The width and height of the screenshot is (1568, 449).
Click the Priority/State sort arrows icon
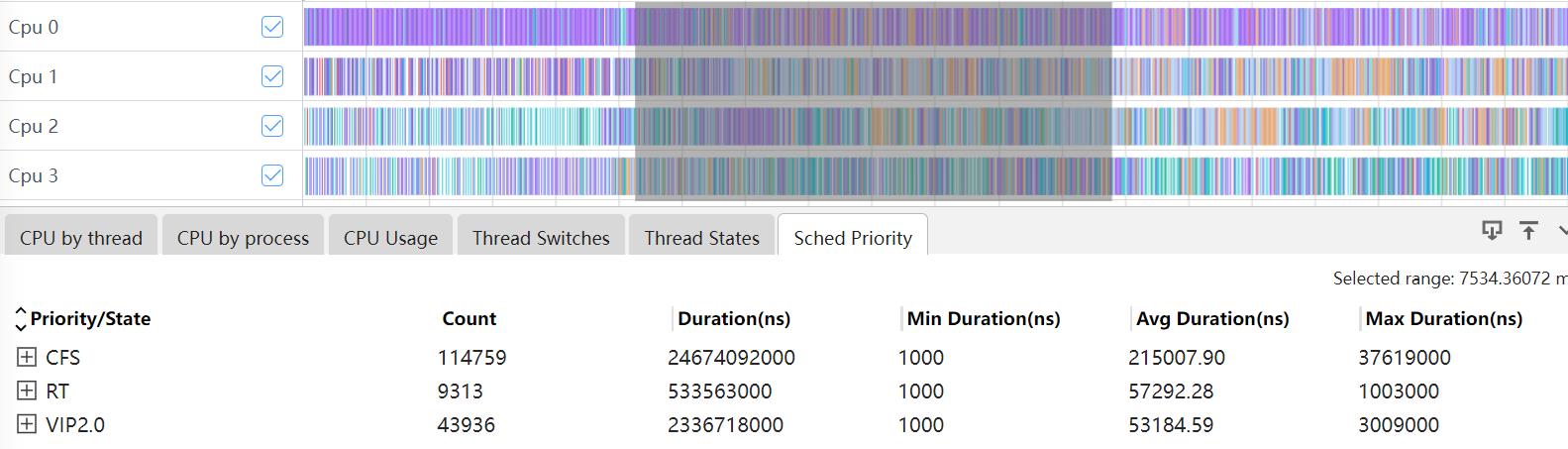click(x=20, y=319)
